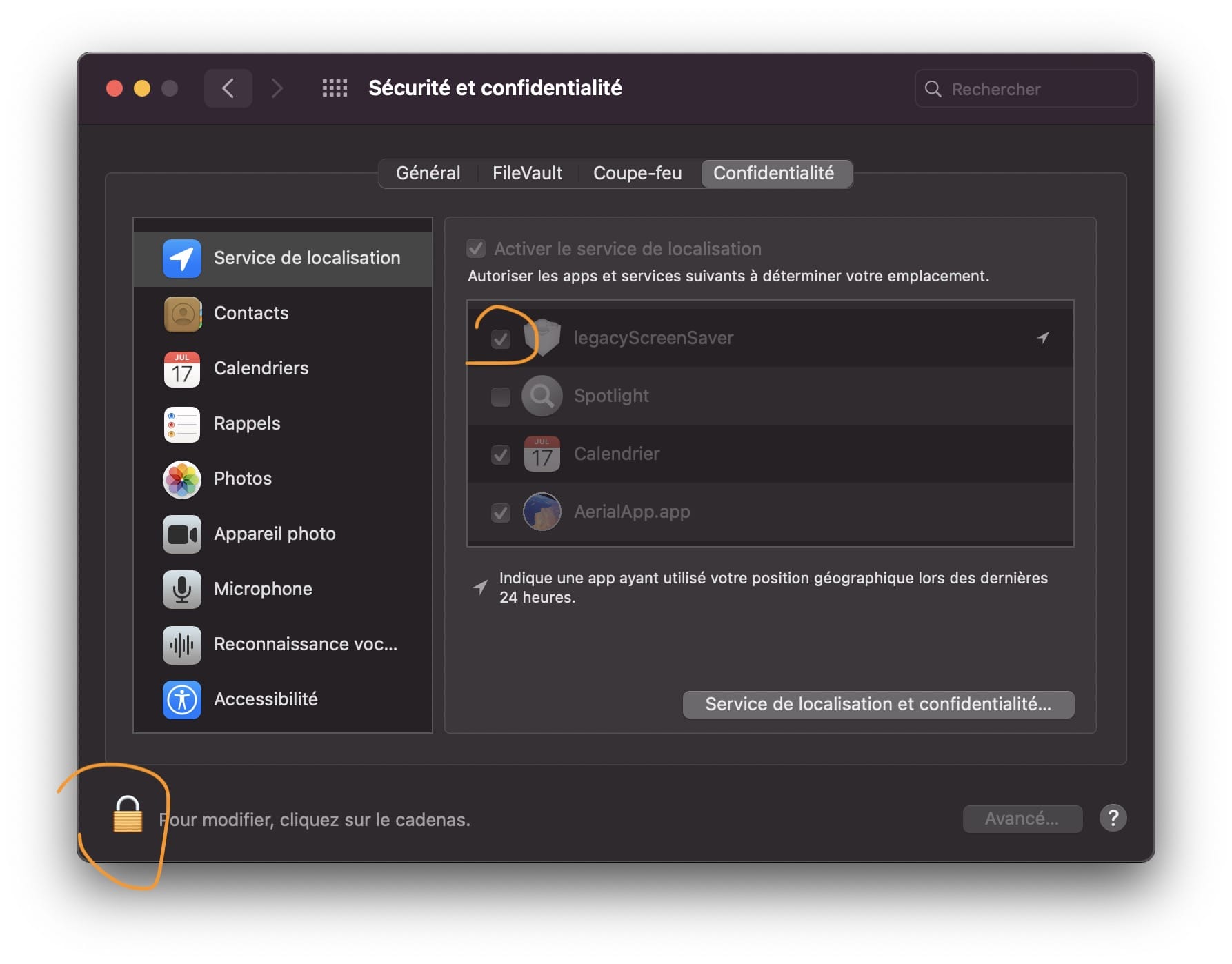The height and width of the screenshot is (964, 1232).
Task: Click the Rappels list icon
Action: click(x=182, y=424)
